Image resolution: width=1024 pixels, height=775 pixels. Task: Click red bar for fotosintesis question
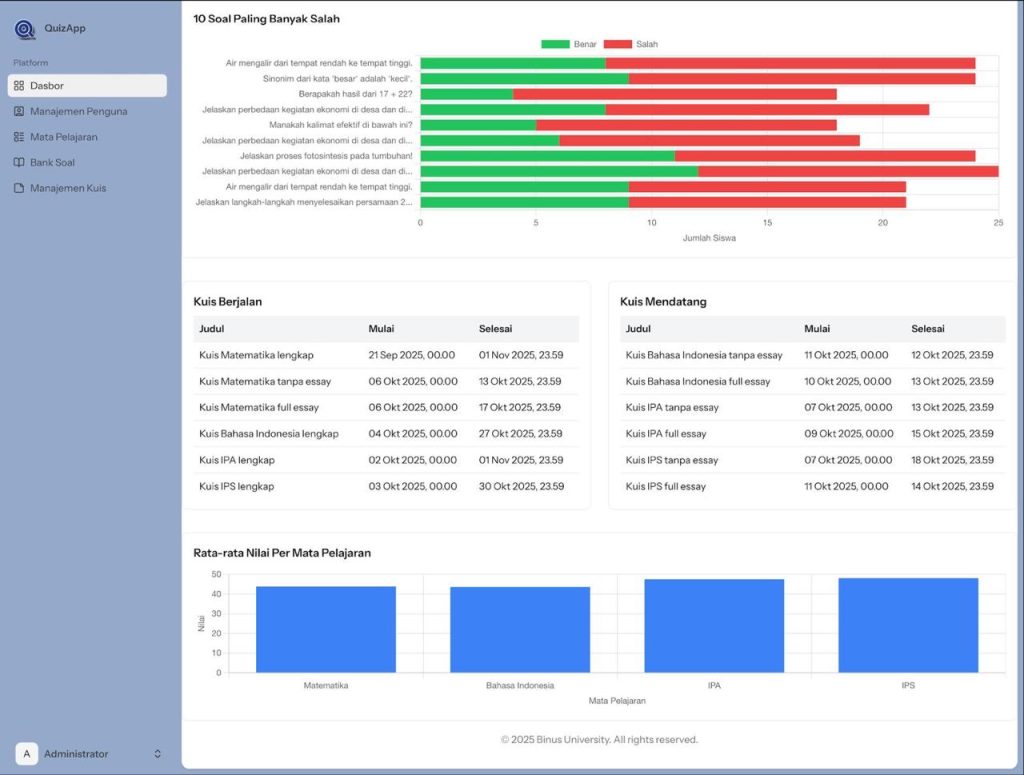[x=824, y=156]
